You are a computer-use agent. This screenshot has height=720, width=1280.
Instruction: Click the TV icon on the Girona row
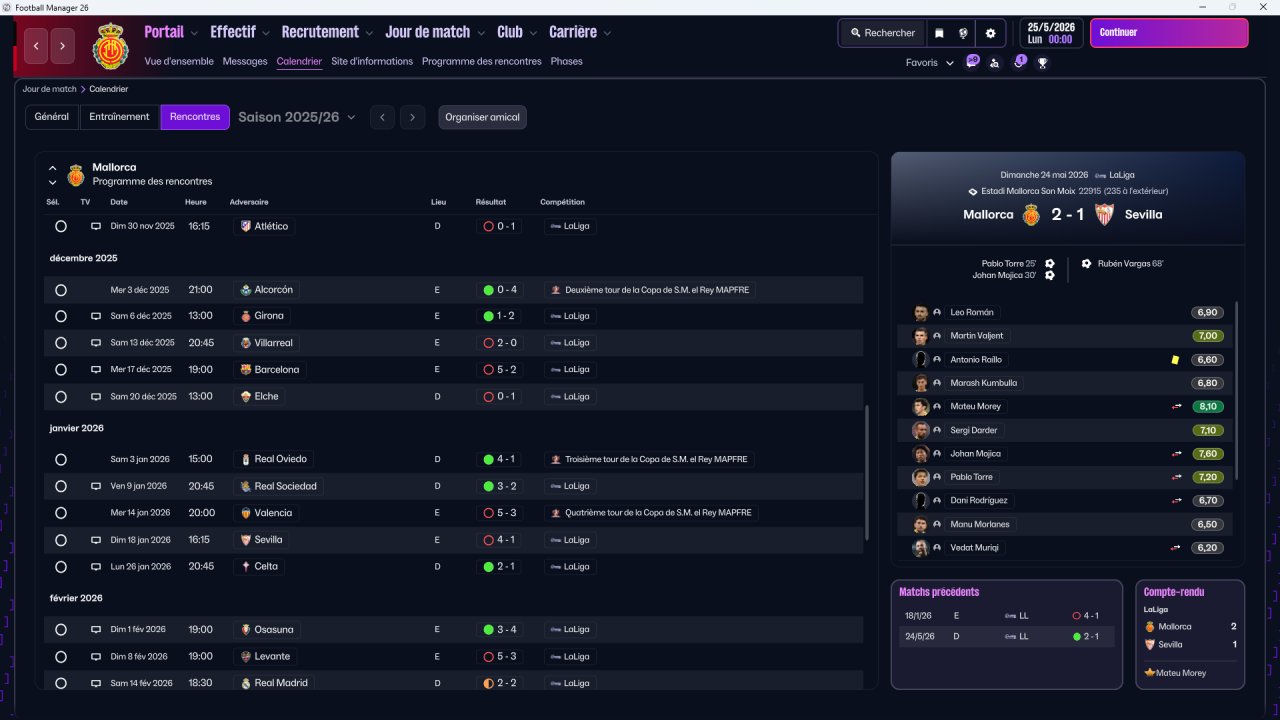tap(96, 316)
